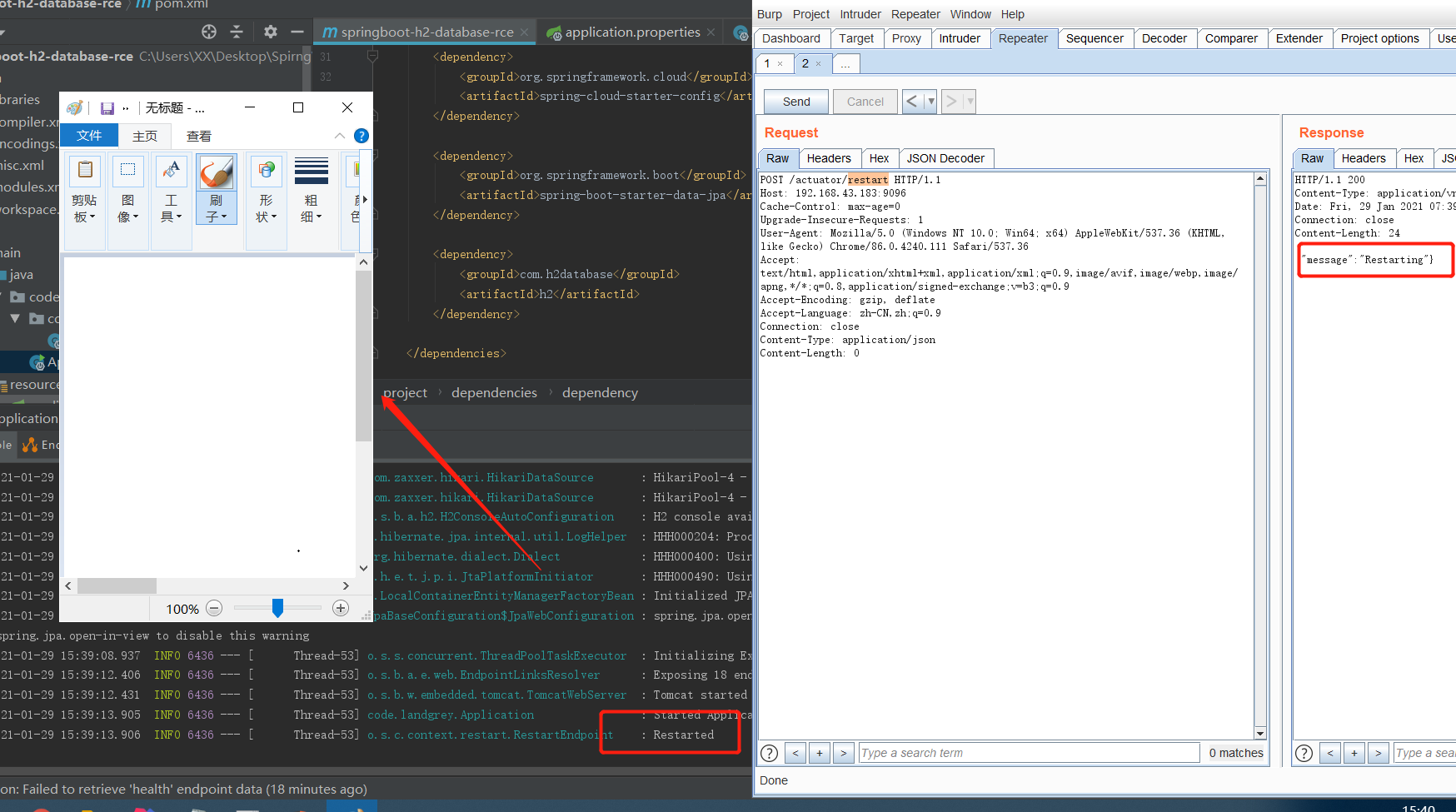This screenshot has height=812, width=1456.
Task: Expand the 工具 dropdown in Paint
Action: click(172, 208)
